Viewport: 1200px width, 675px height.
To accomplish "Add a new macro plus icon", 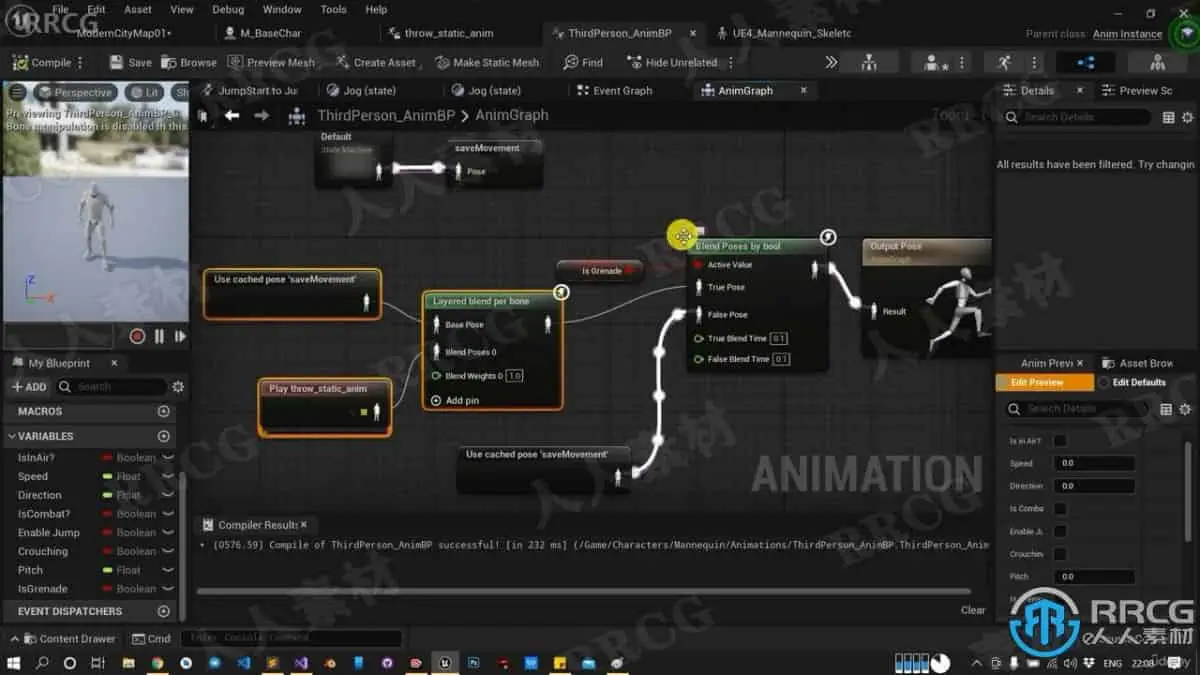I will tap(164, 411).
